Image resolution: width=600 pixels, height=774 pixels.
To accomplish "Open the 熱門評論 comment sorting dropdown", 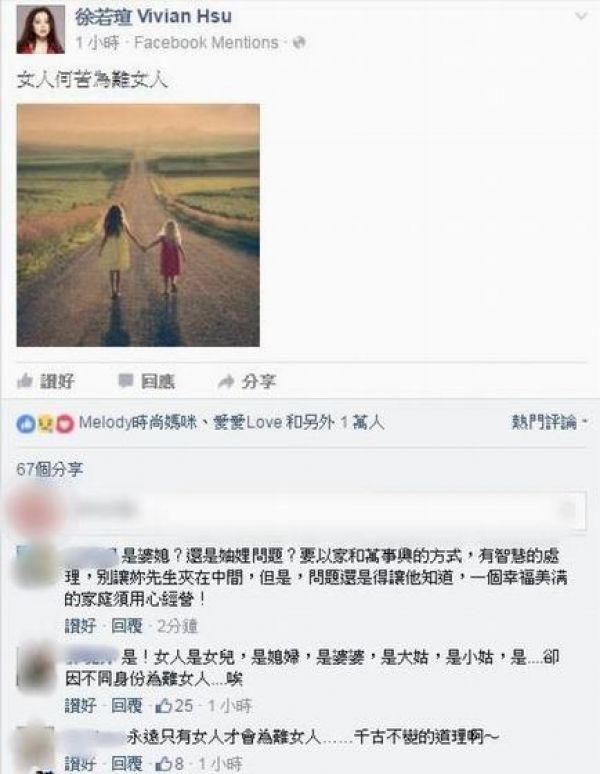I will (x=549, y=422).
